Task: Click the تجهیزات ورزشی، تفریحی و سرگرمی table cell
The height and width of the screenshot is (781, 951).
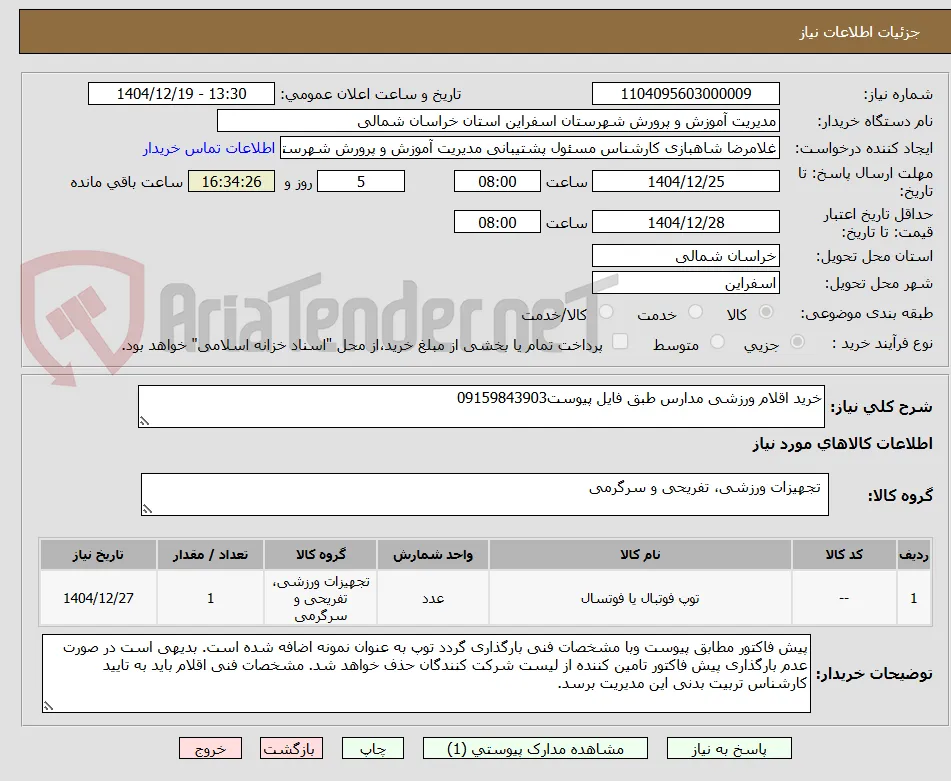Action: (x=320, y=598)
